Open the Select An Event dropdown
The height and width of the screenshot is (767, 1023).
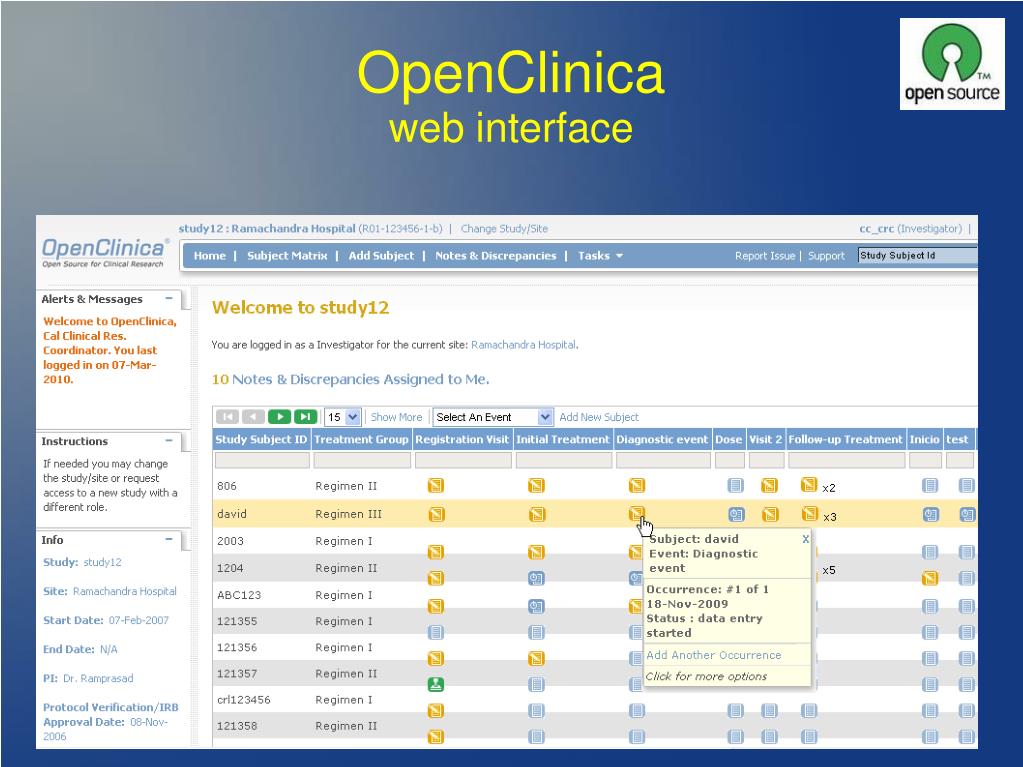point(493,417)
